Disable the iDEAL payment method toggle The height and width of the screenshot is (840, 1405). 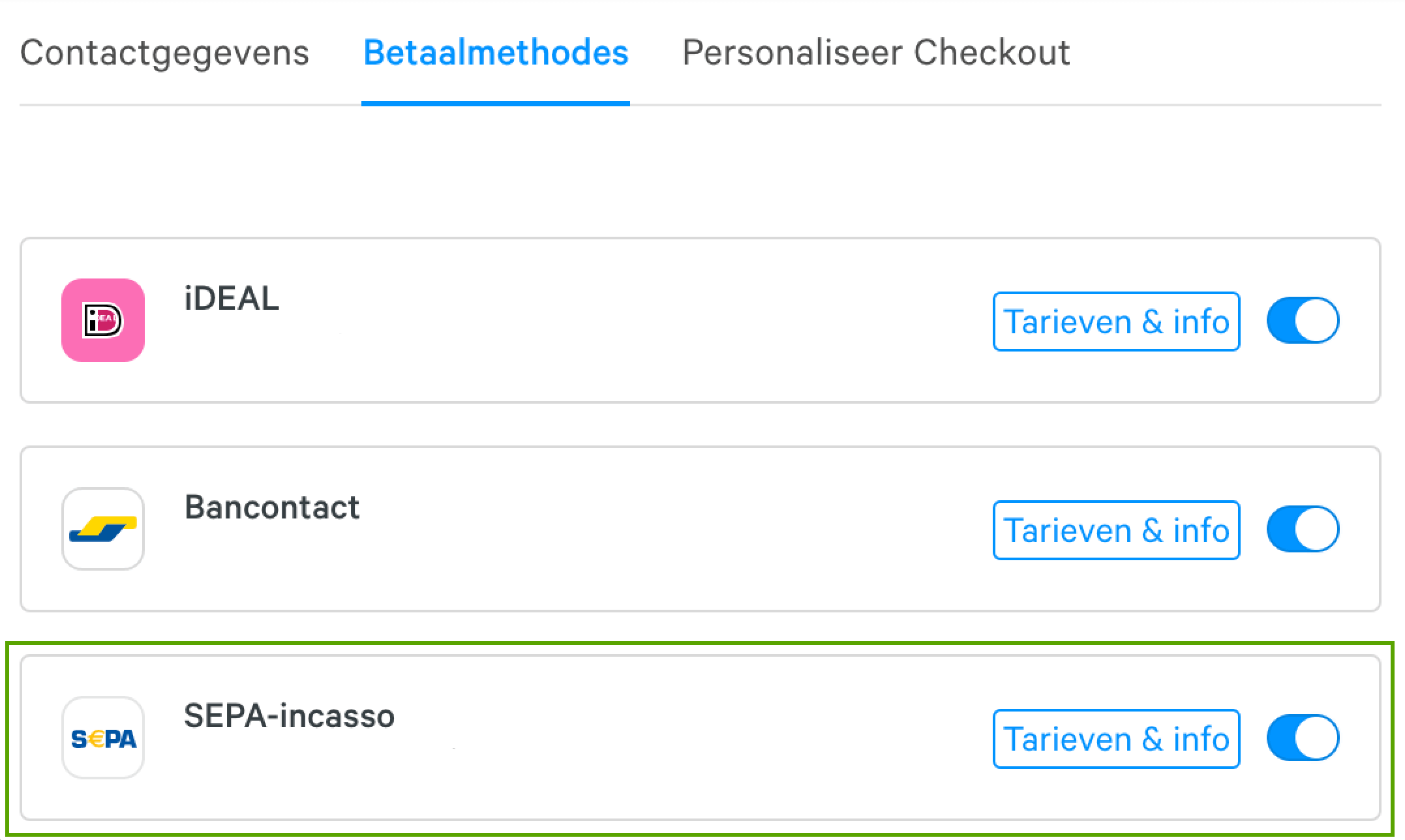click(1303, 320)
